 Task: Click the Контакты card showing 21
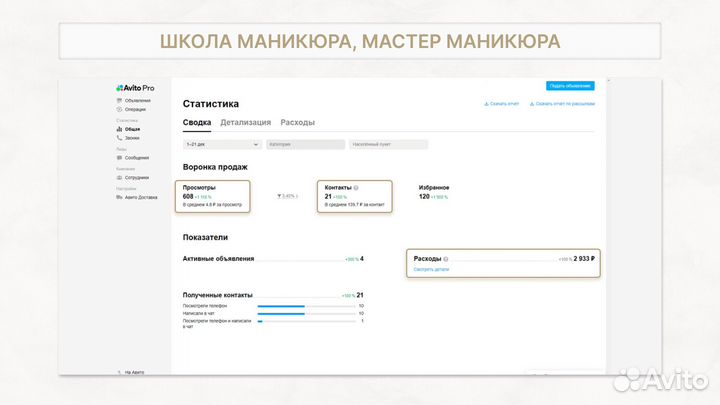pyautogui.click(x=354, y=197)
